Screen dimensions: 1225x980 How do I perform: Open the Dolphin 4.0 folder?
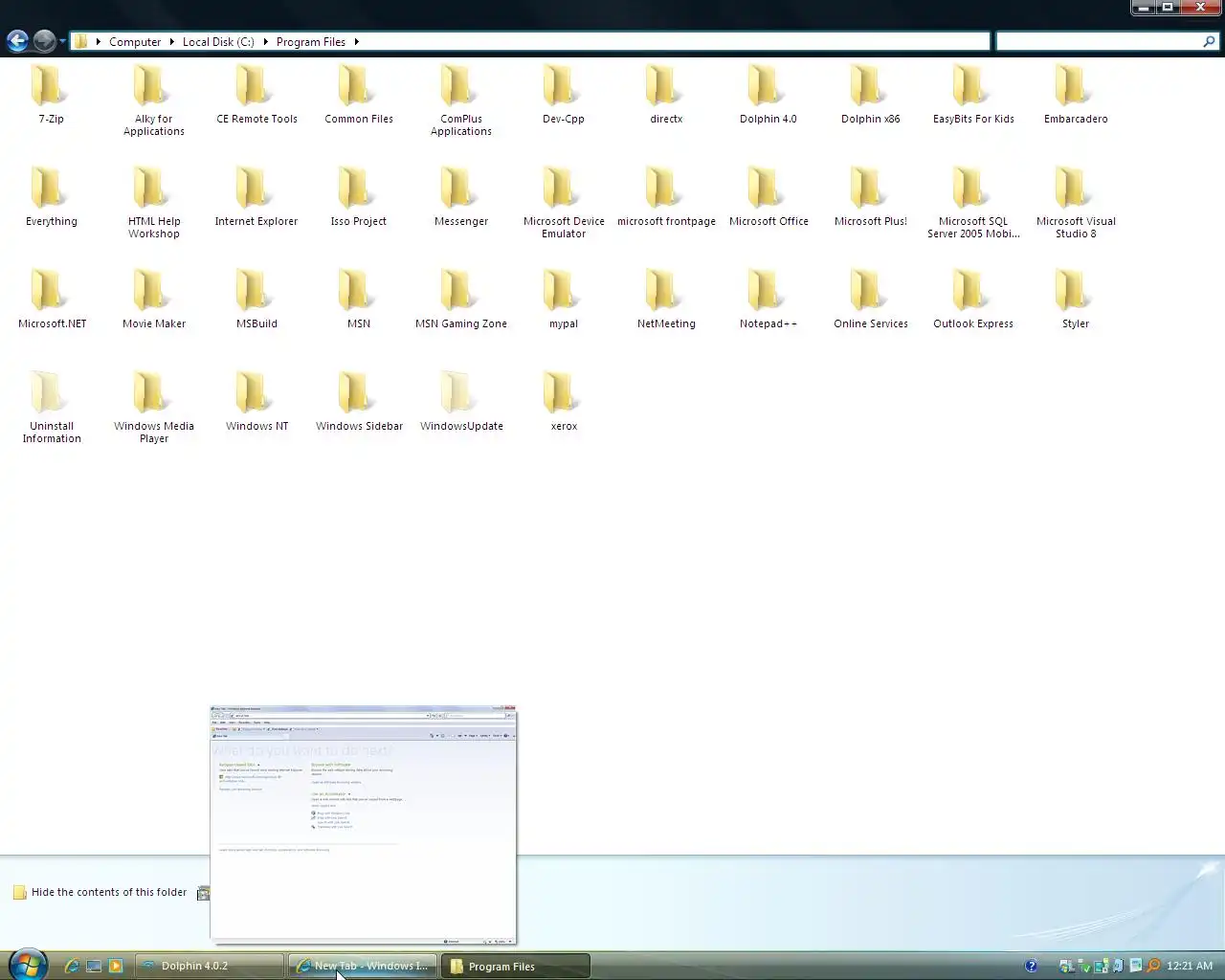[768, 94]
